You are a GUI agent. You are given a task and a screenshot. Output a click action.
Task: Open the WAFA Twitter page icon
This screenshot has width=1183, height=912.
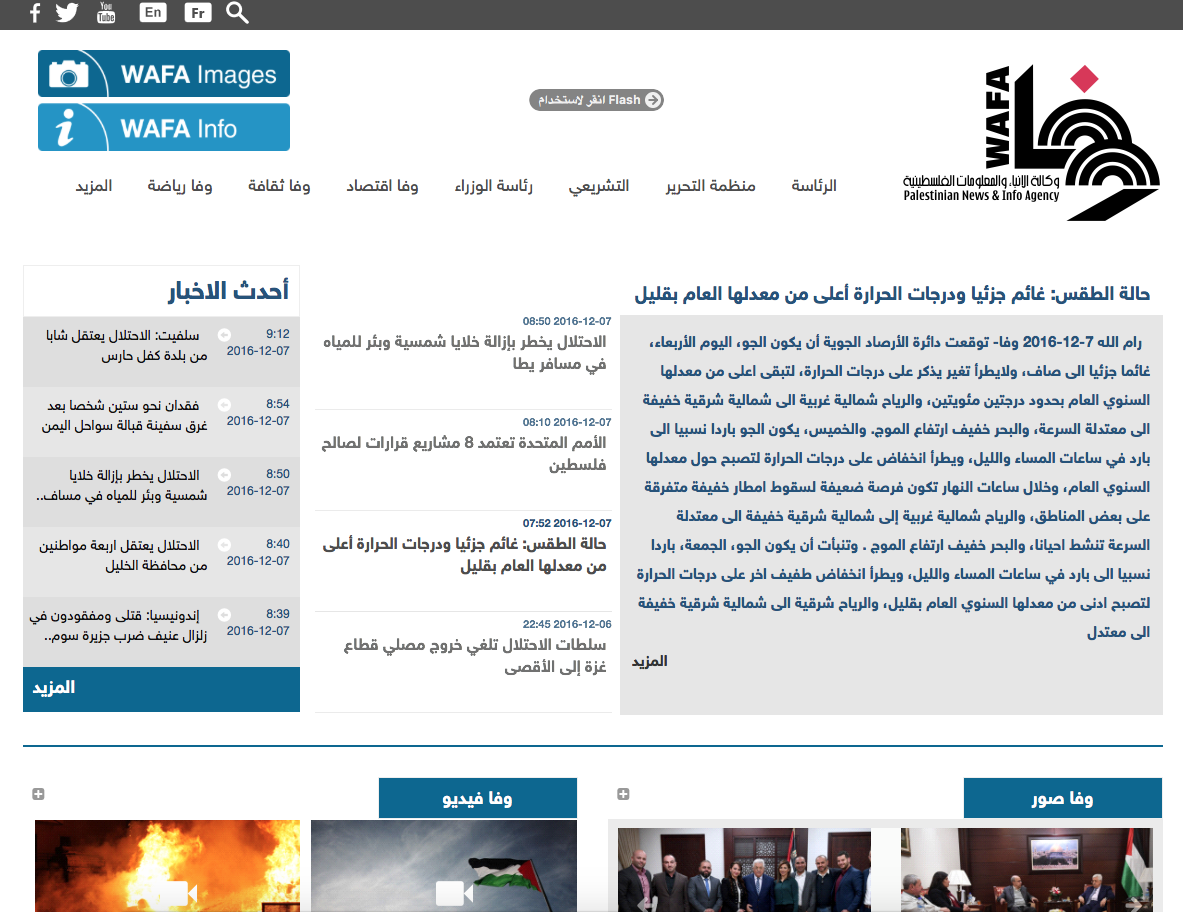[67, 13]
